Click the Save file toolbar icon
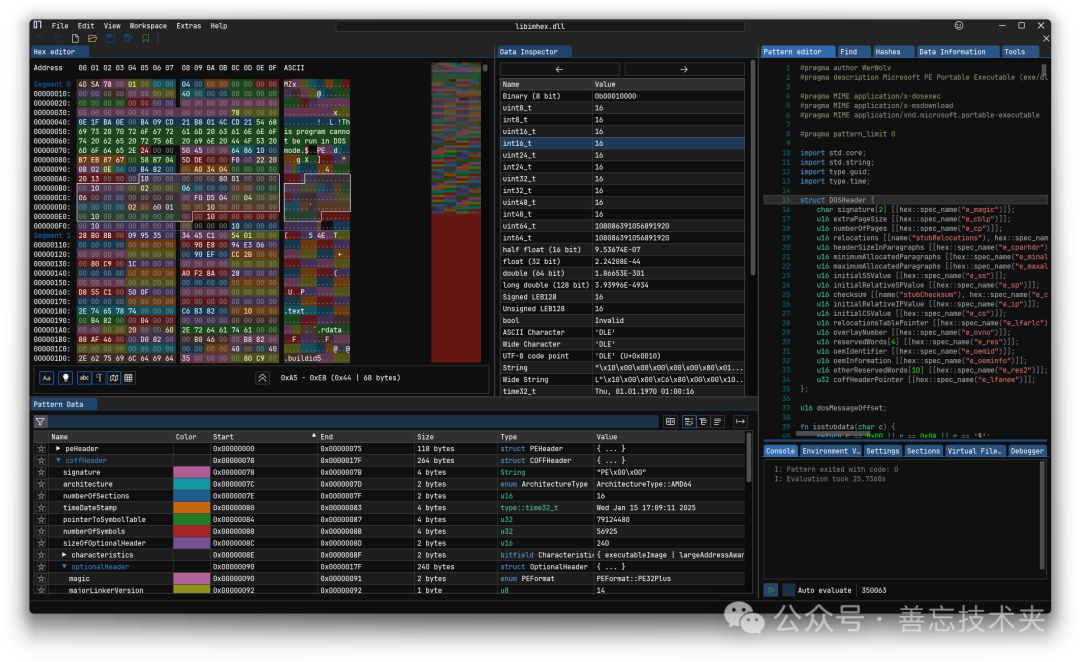1080x662 pixels. click(109, 39)
